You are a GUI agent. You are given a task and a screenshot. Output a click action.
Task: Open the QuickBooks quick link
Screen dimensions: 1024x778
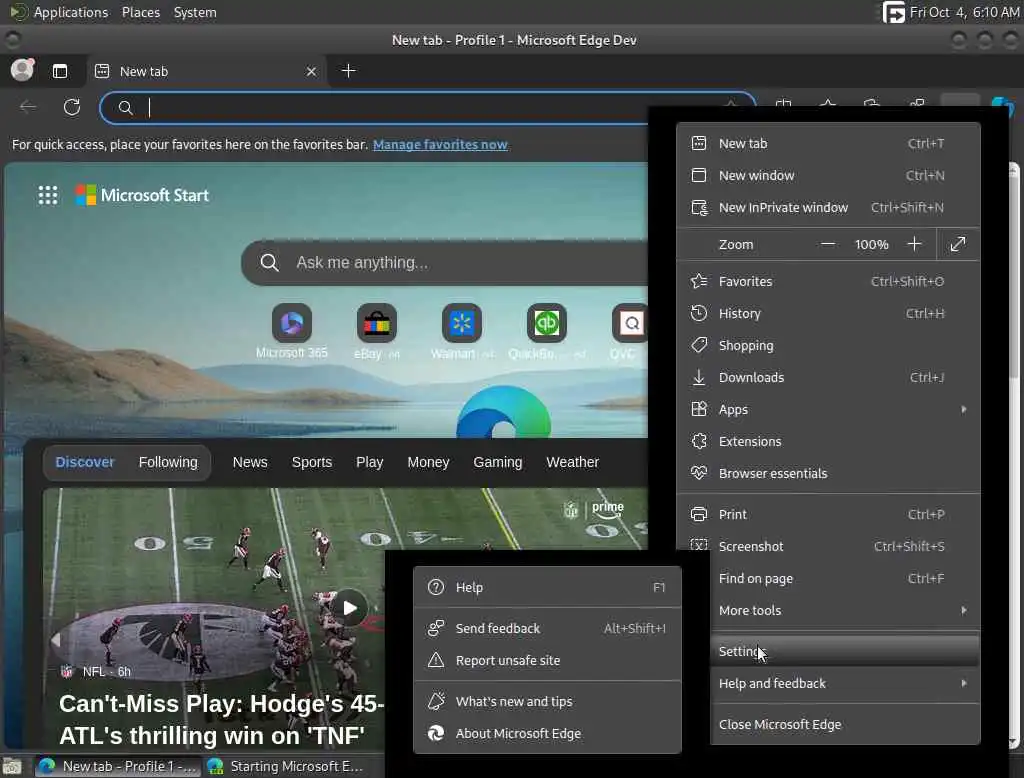pos(547,331)
